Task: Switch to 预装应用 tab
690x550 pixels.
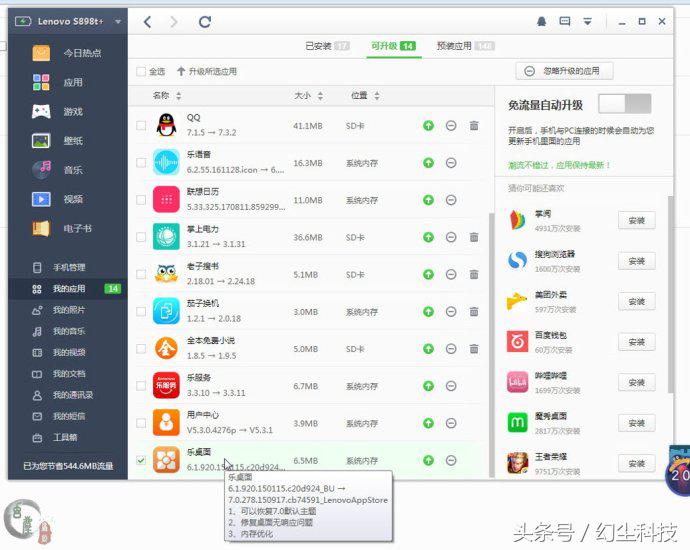Action: [x=466, y=46]
